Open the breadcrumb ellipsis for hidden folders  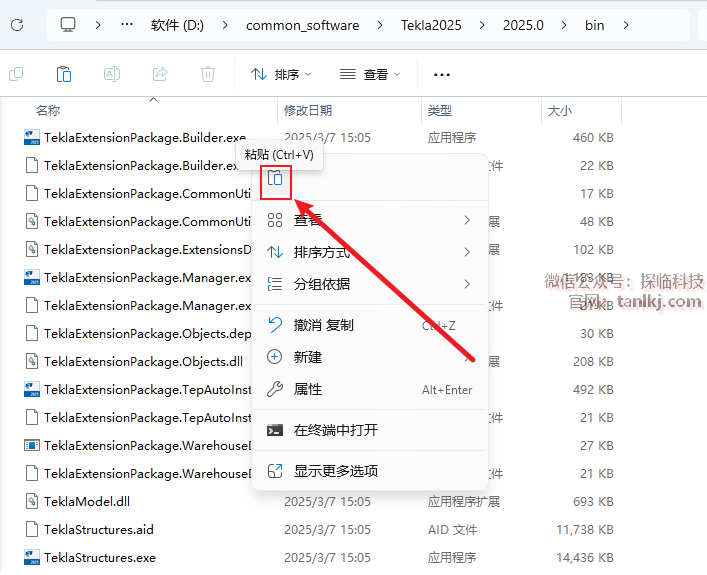click(x=127, y=25)
